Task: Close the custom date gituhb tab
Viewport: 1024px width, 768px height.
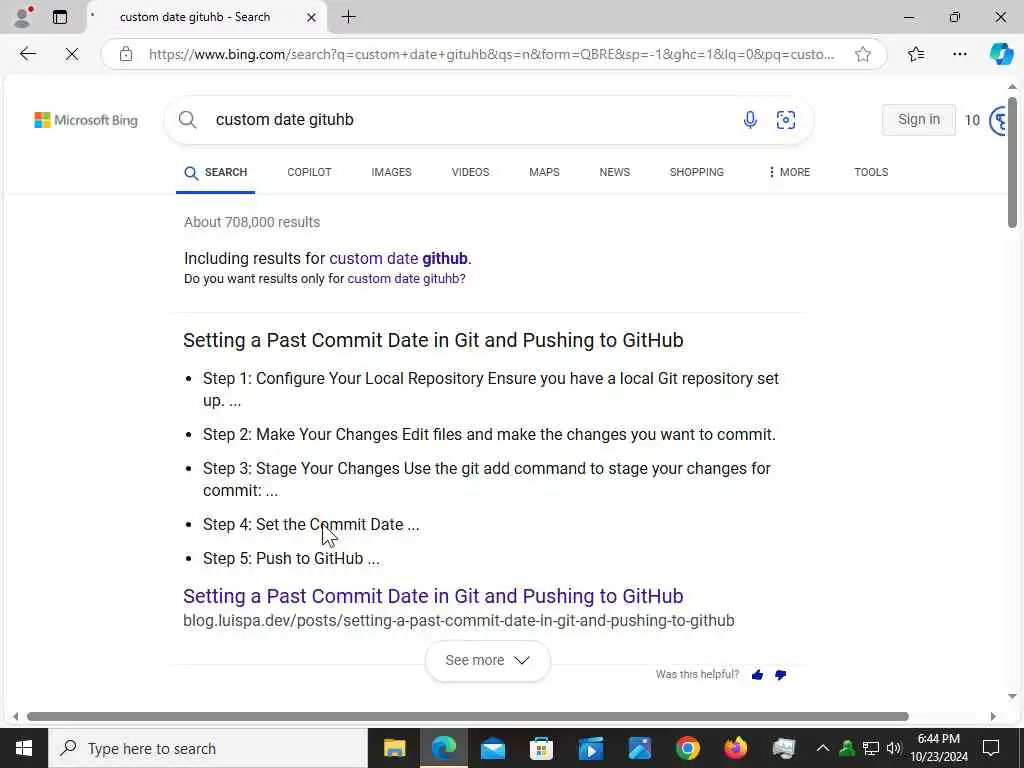Action: pos(312,18)
